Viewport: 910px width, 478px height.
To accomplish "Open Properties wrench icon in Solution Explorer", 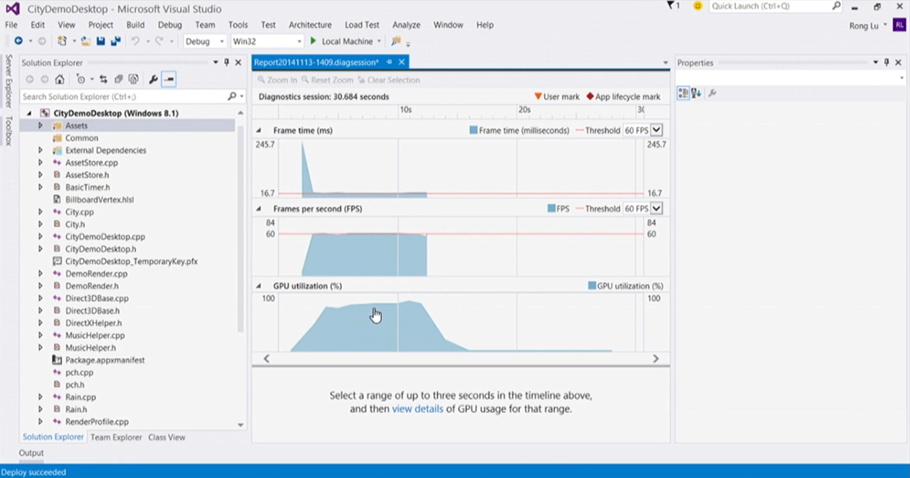I will coord(153,79).
